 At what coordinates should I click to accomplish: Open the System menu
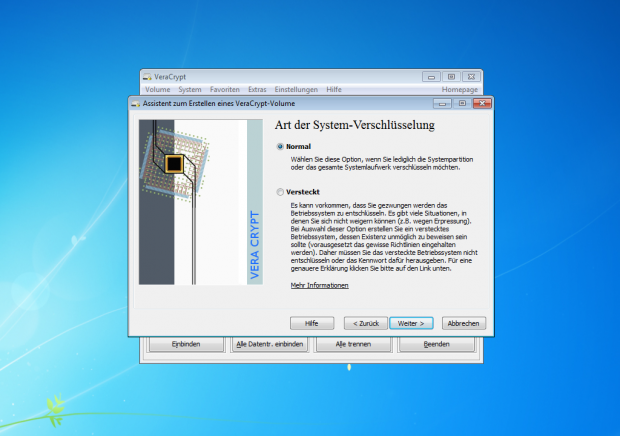point(189,89)
